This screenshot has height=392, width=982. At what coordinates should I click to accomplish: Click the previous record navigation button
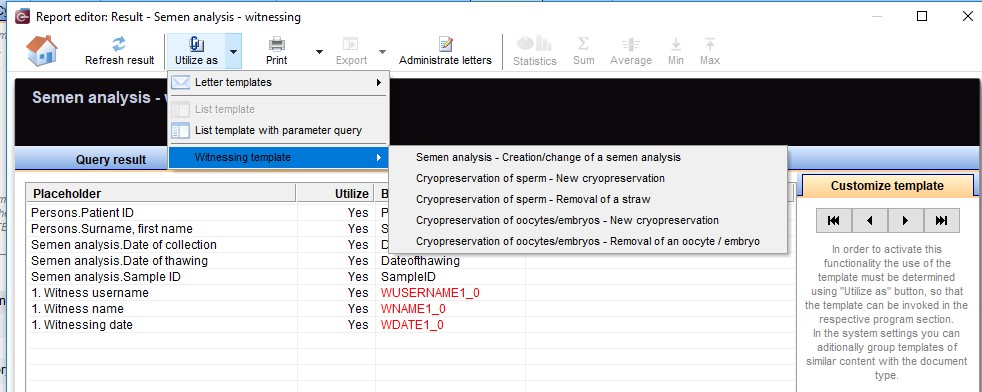[x=869, y=220]
